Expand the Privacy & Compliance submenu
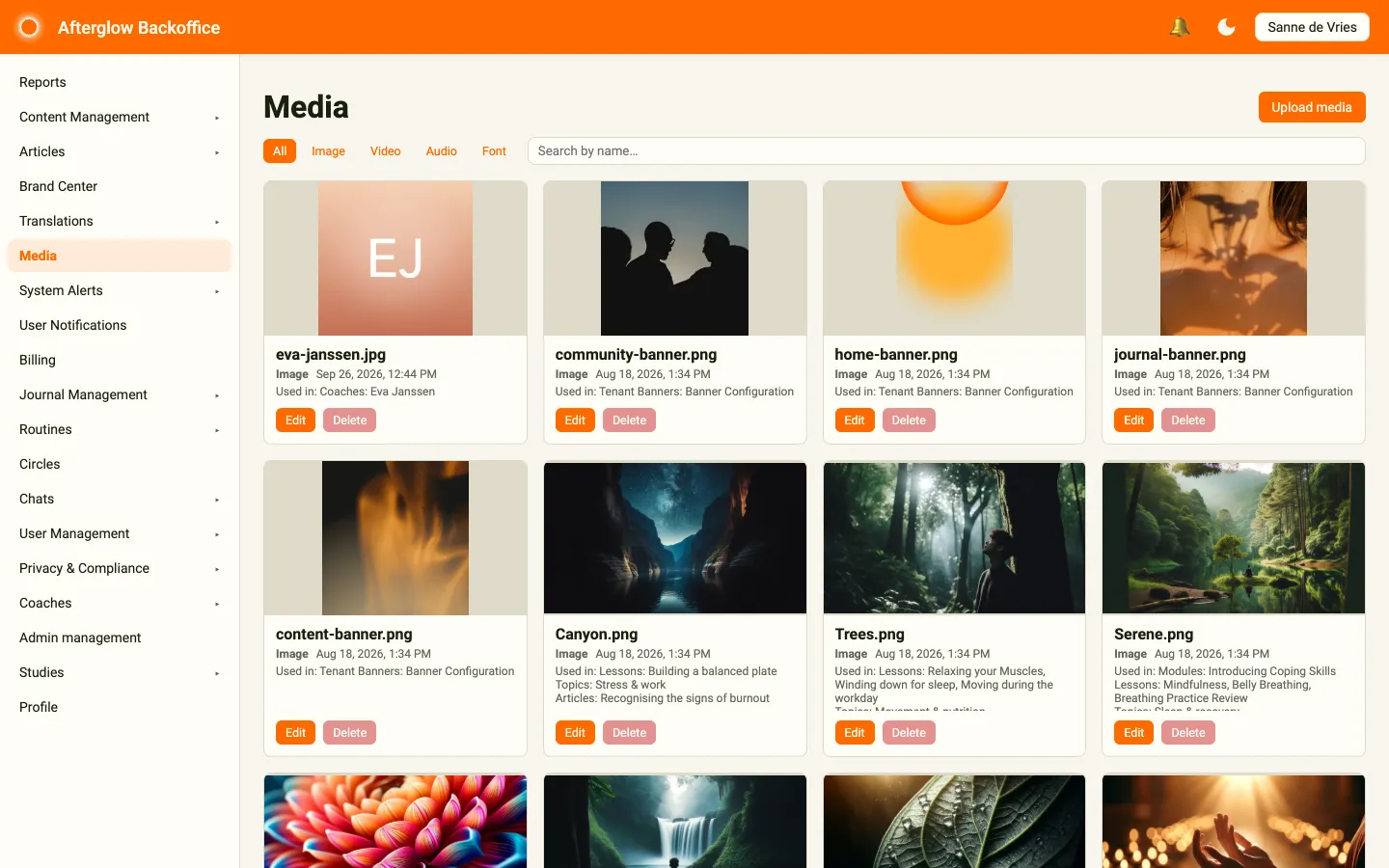Screen dimensions: 1389x868 pos(120,568)
